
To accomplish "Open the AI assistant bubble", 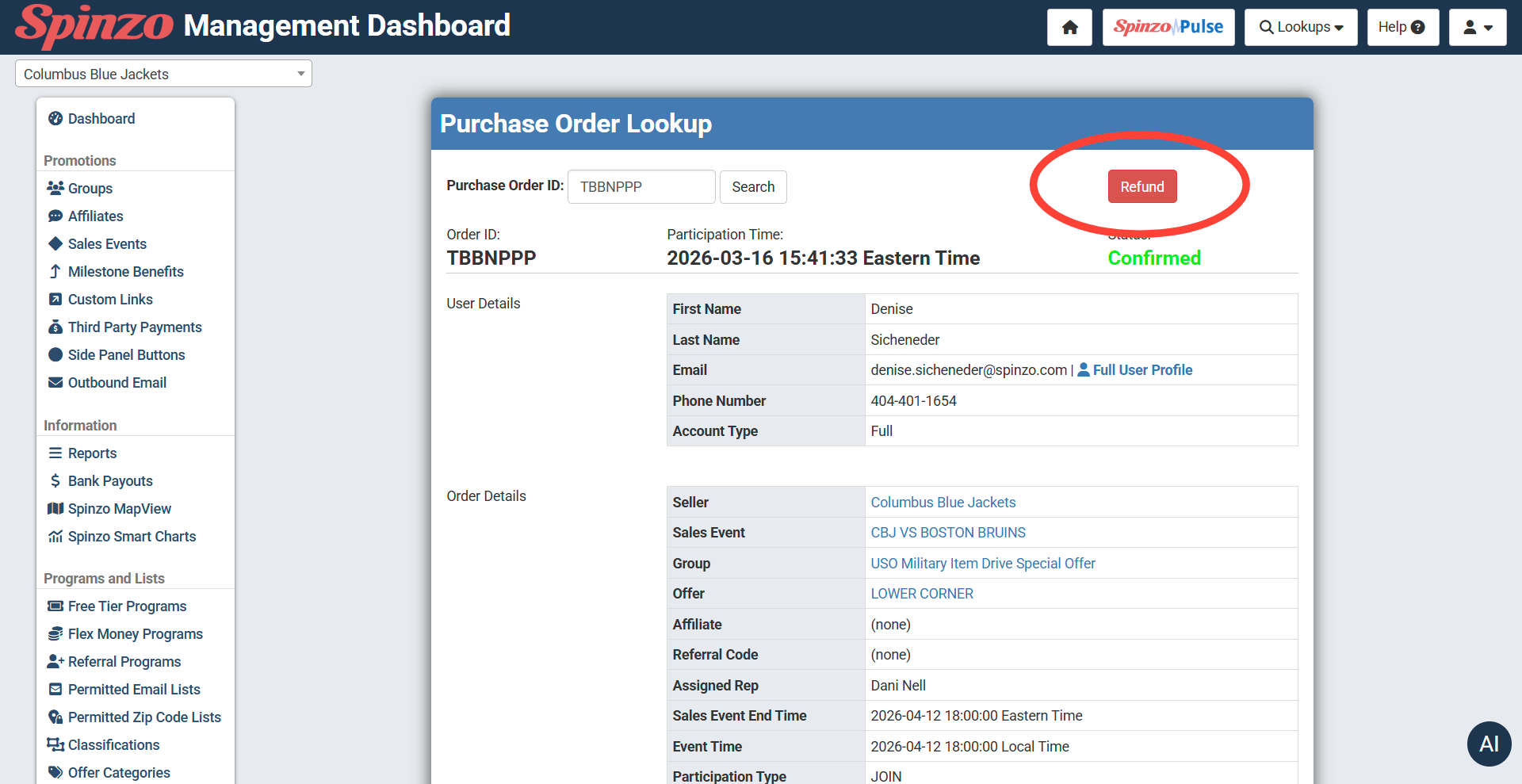I will point(1489,744).
